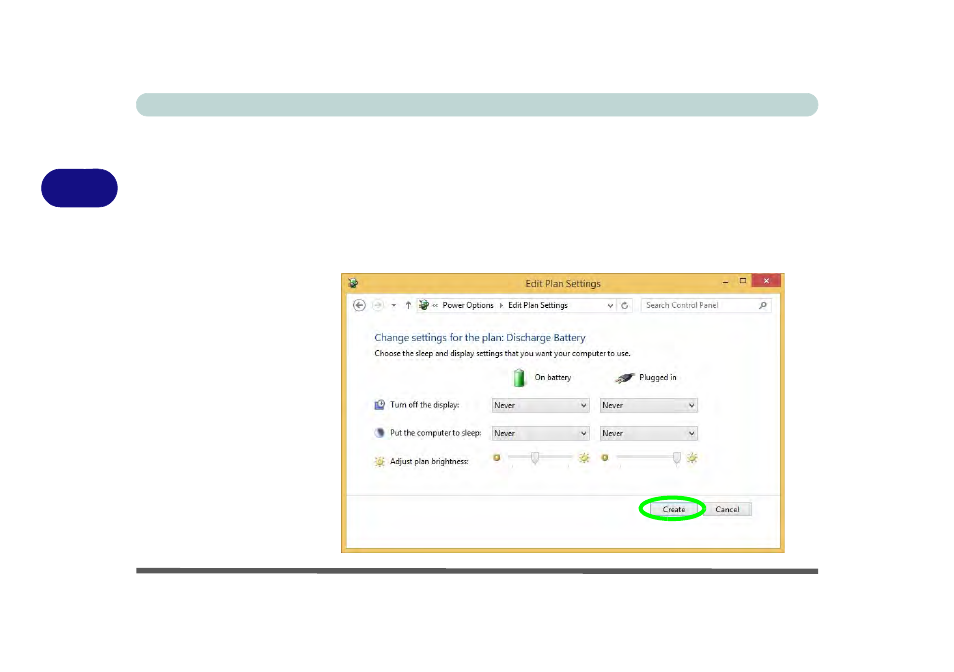The image size is (954, 672).
Task: Close the Edit Plan Settings window
Action: tap(766, 280)
